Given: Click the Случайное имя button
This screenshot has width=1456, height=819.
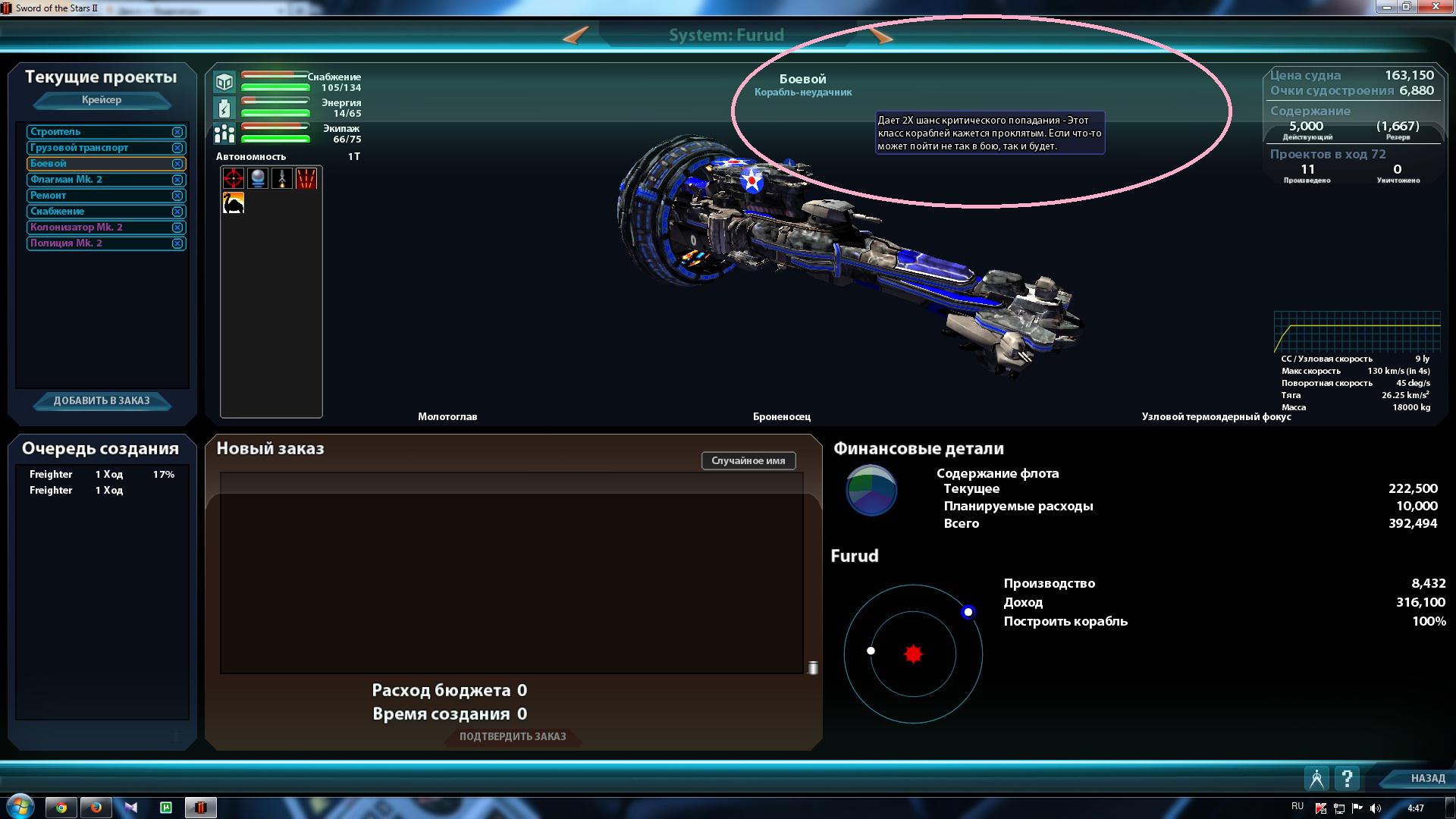Looking at the screenshot, I should point(748,460).
